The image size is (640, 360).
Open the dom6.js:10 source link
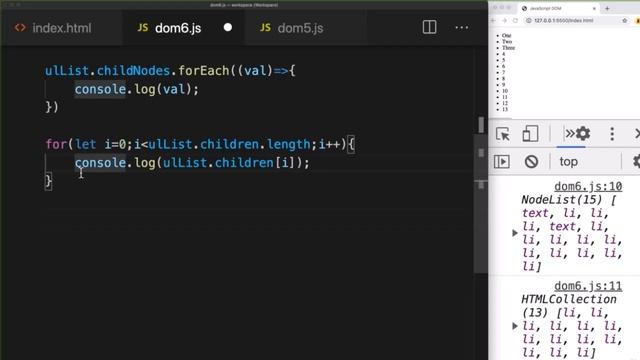tap(588, 187)
